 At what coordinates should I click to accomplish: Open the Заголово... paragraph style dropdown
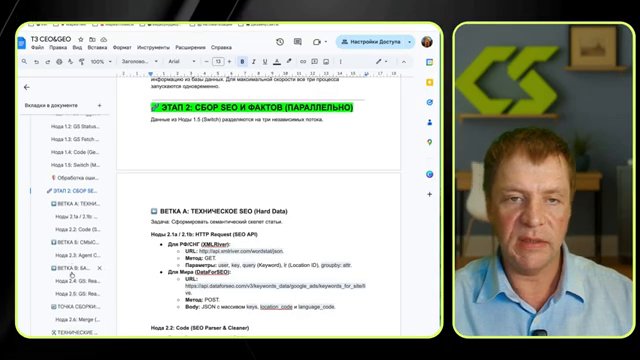(x=140, y=62)
